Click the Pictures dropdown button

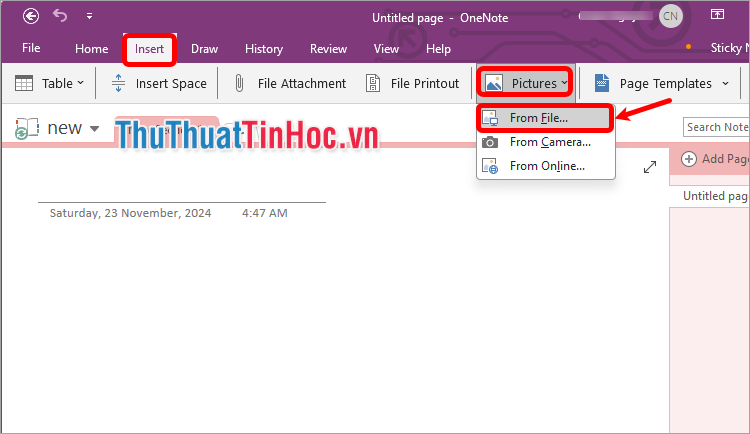pos(526,83)
